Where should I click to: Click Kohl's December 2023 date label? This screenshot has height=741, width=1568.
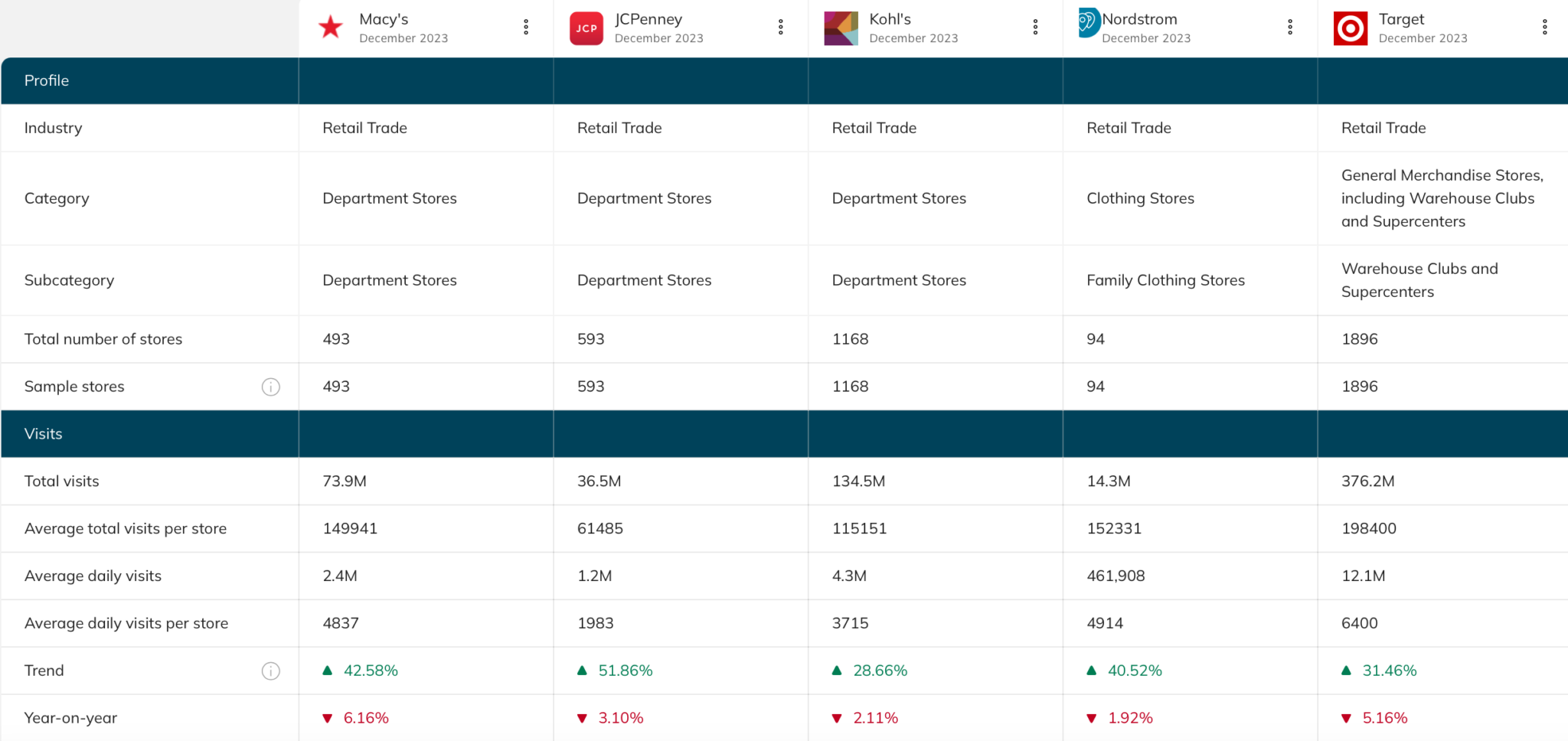(913, 38)
